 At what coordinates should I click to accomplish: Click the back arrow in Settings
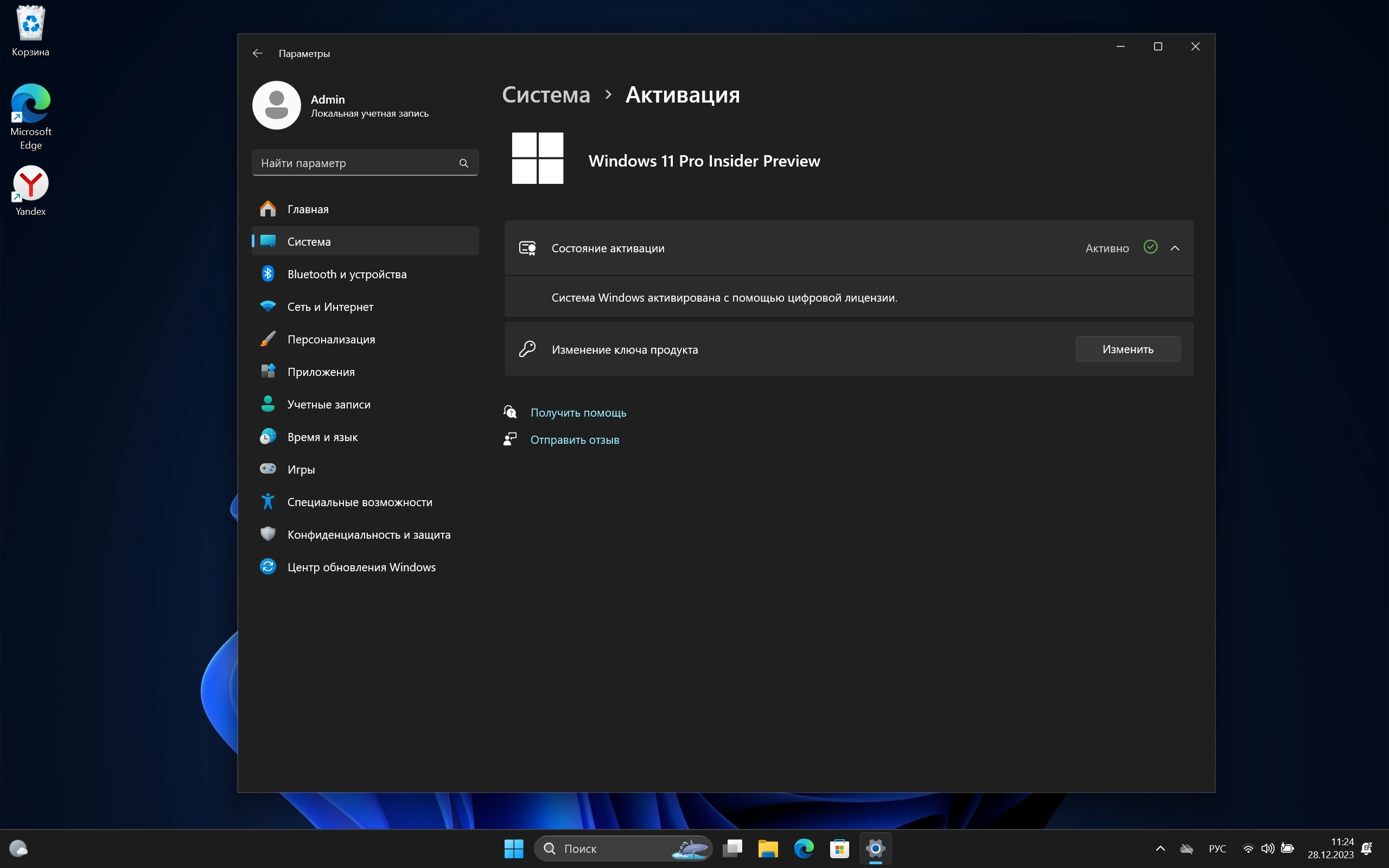[x=257, y=53]
